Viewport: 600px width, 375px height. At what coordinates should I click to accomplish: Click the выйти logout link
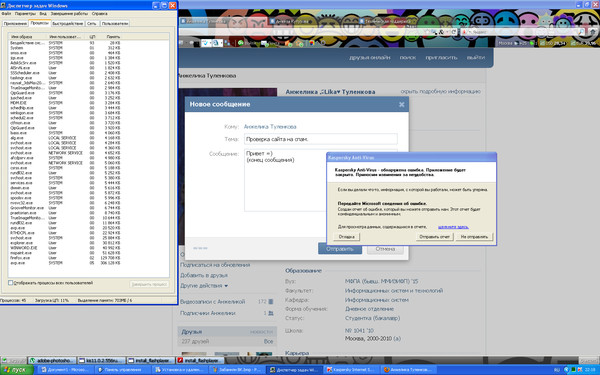click(476, 57)
